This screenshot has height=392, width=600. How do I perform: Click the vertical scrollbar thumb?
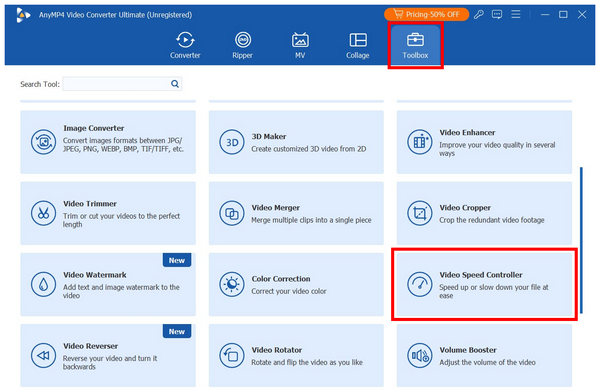click(x=581, y=240)
